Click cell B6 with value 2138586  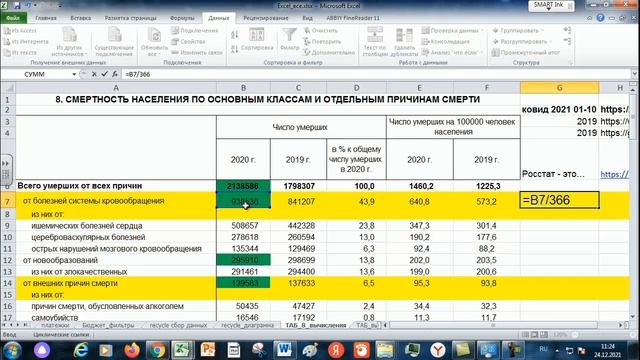tap(243, 186)
